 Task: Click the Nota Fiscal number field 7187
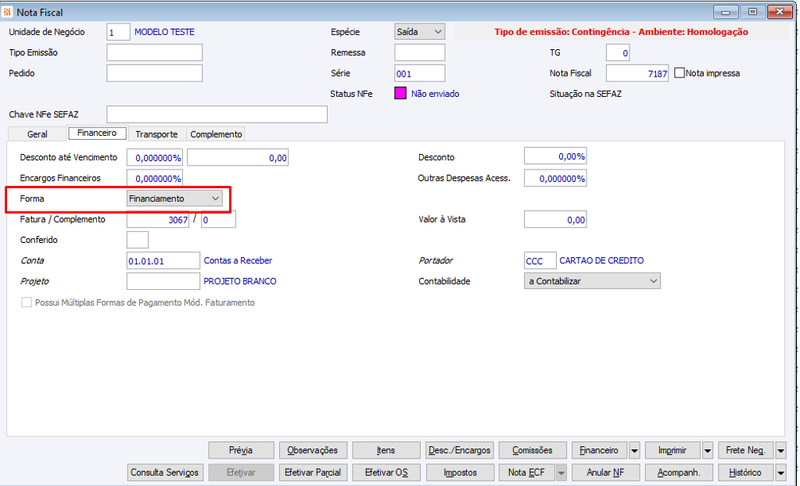pos(637,73)
